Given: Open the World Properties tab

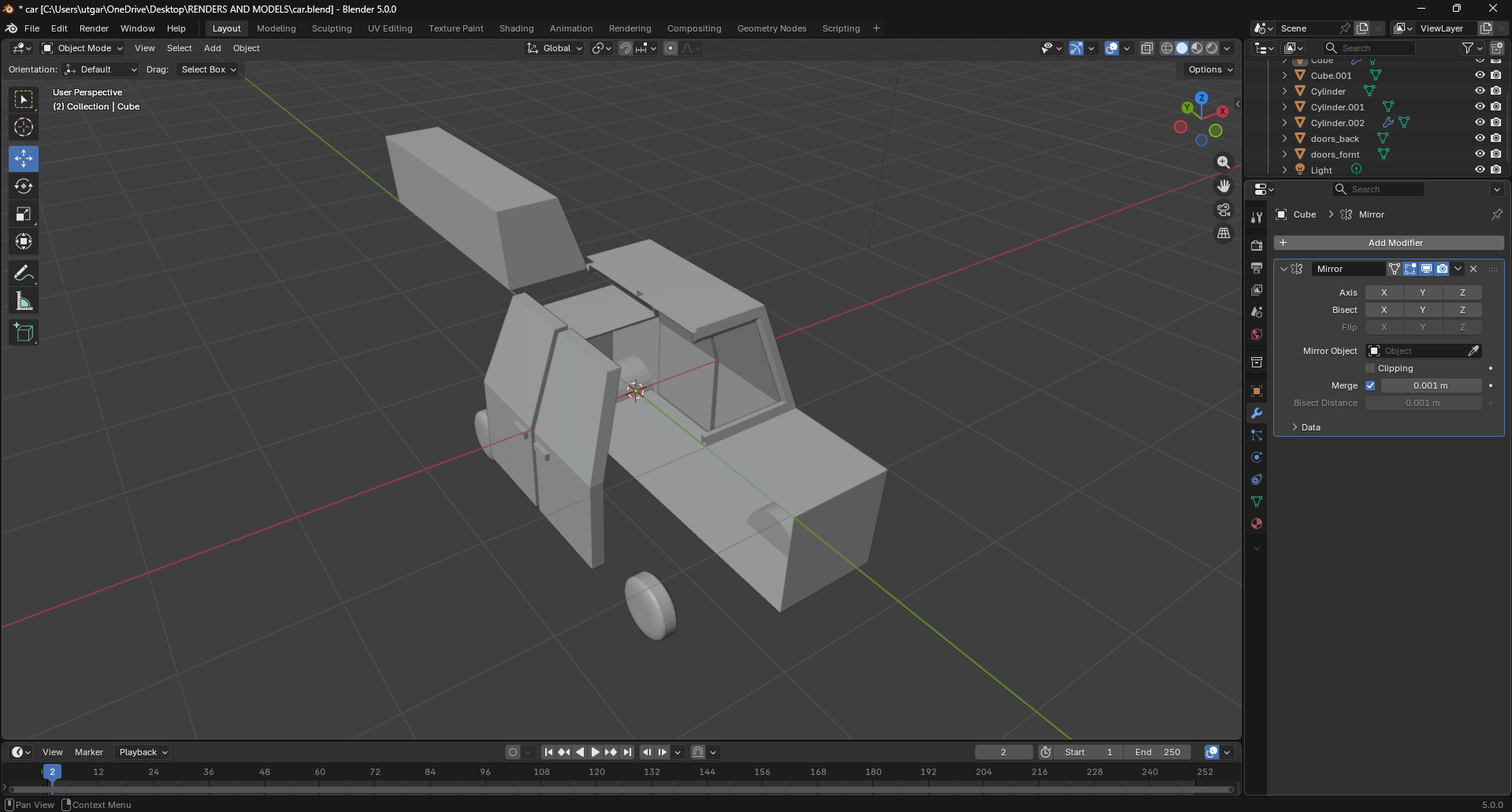Looking at the screenshot, I should (1257, 334).
